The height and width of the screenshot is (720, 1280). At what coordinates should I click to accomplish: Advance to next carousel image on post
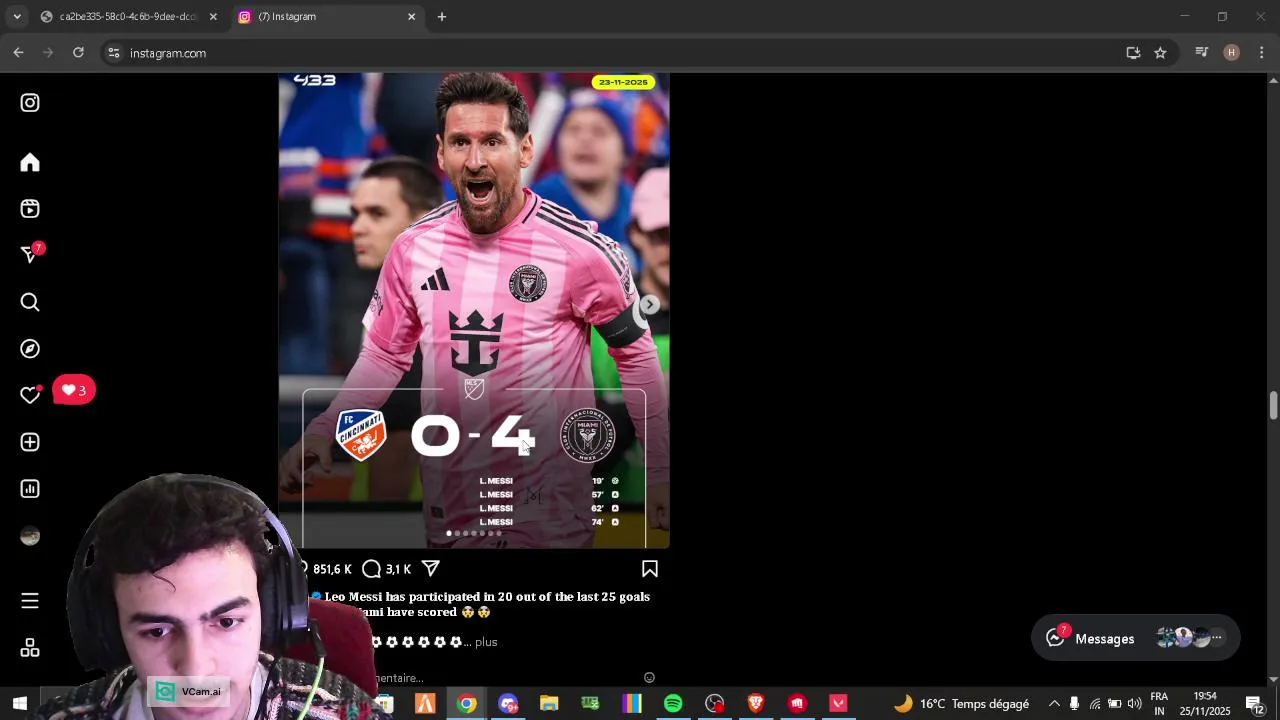click(x=650, y=304)
